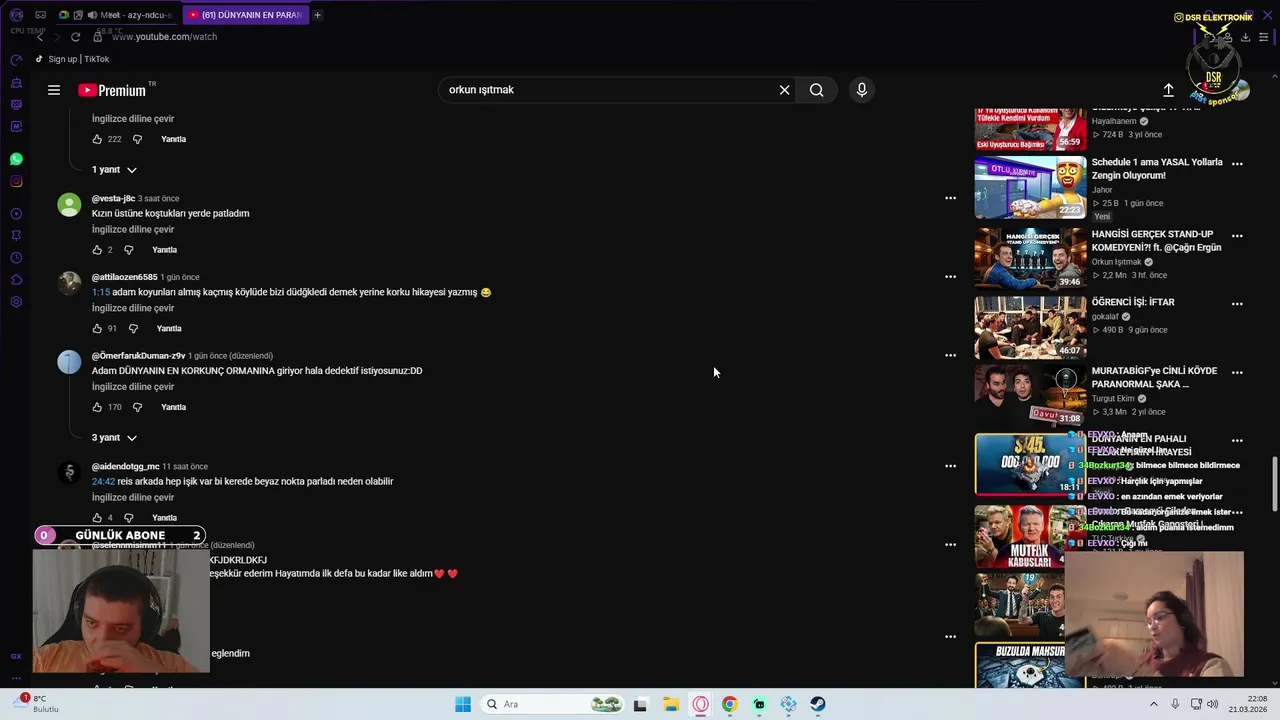Go back with the browser back arrow

tap(40, 37)
